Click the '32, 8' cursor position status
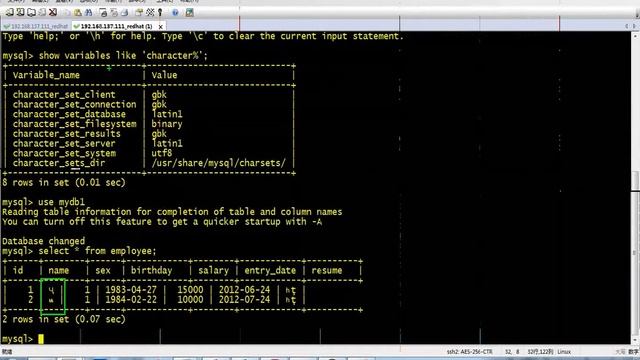Image resolution: width=640 pixels, height=360 pixels. (x=512, y=352)
